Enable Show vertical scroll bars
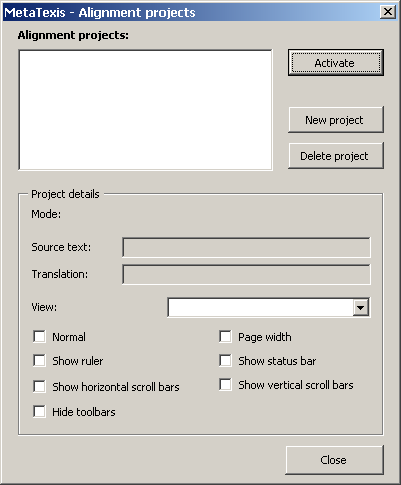This screenshot has width=401, height=485. coord(225,385)
